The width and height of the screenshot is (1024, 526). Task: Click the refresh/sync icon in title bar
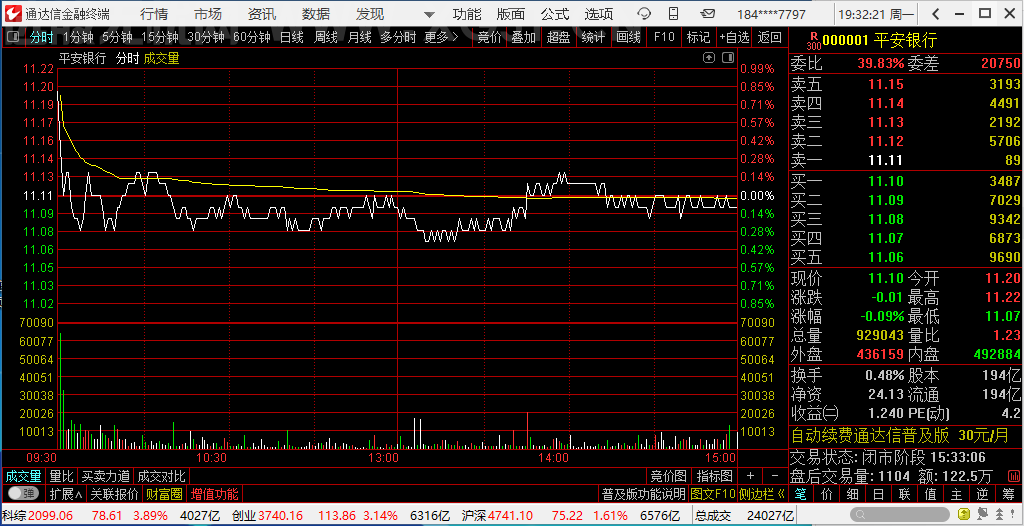644,14
